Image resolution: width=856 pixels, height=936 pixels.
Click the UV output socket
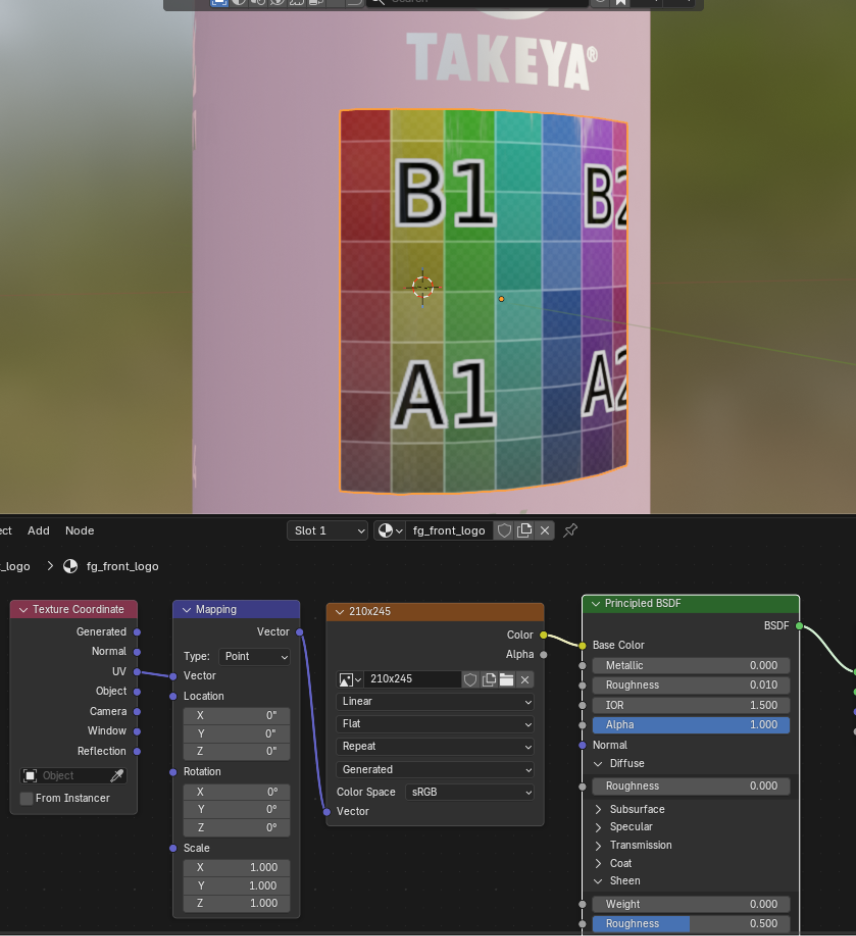(137, 672)
